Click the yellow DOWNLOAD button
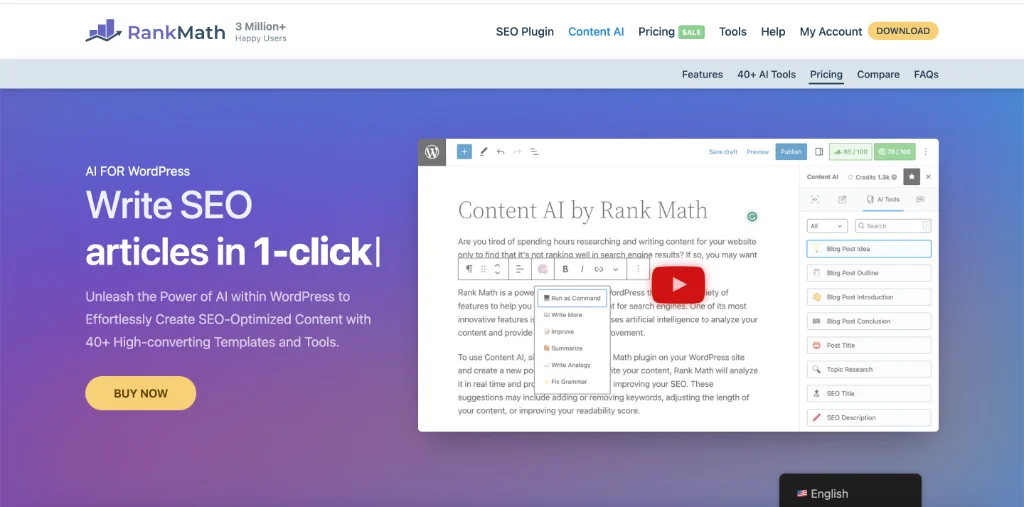This screenshot has width=1024, height=507. [x=903, y=31]
